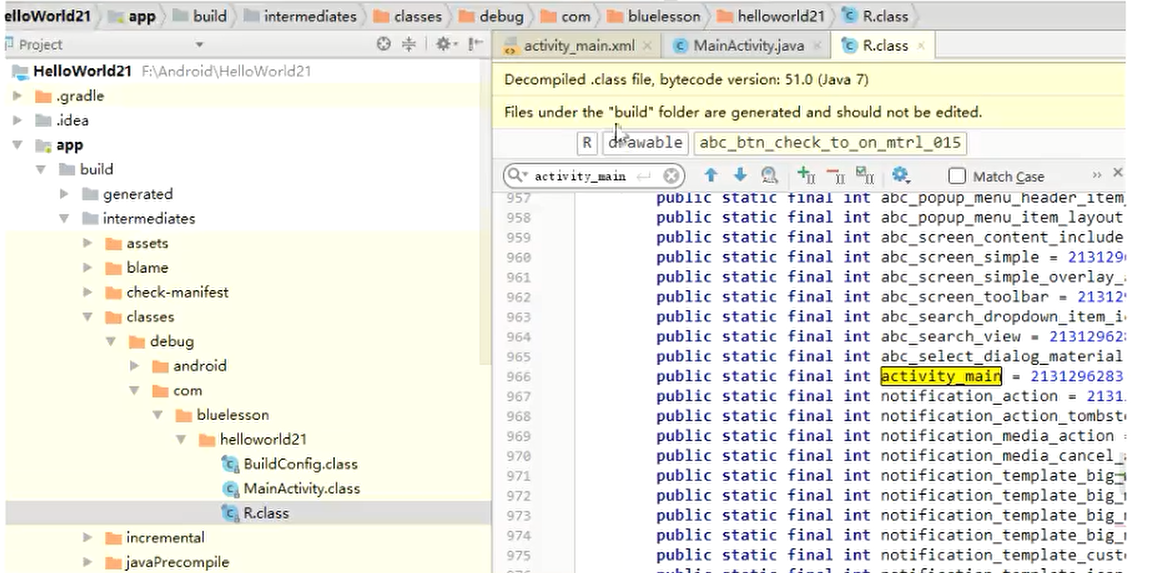Click the drawable breadcrumb
The width and height of the screenshot is (1170, 573).
pos(645,143)
